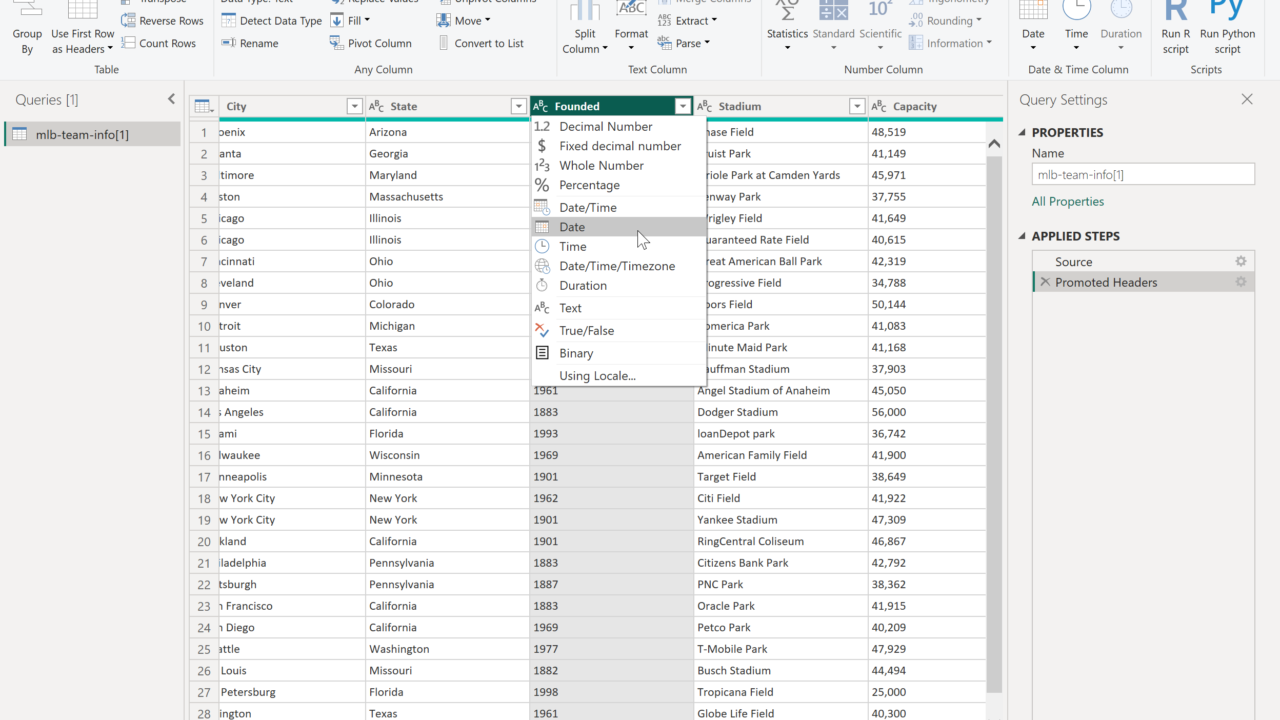Open the State column filter dropdown
1280x720 pixels.
click(518, 107)
